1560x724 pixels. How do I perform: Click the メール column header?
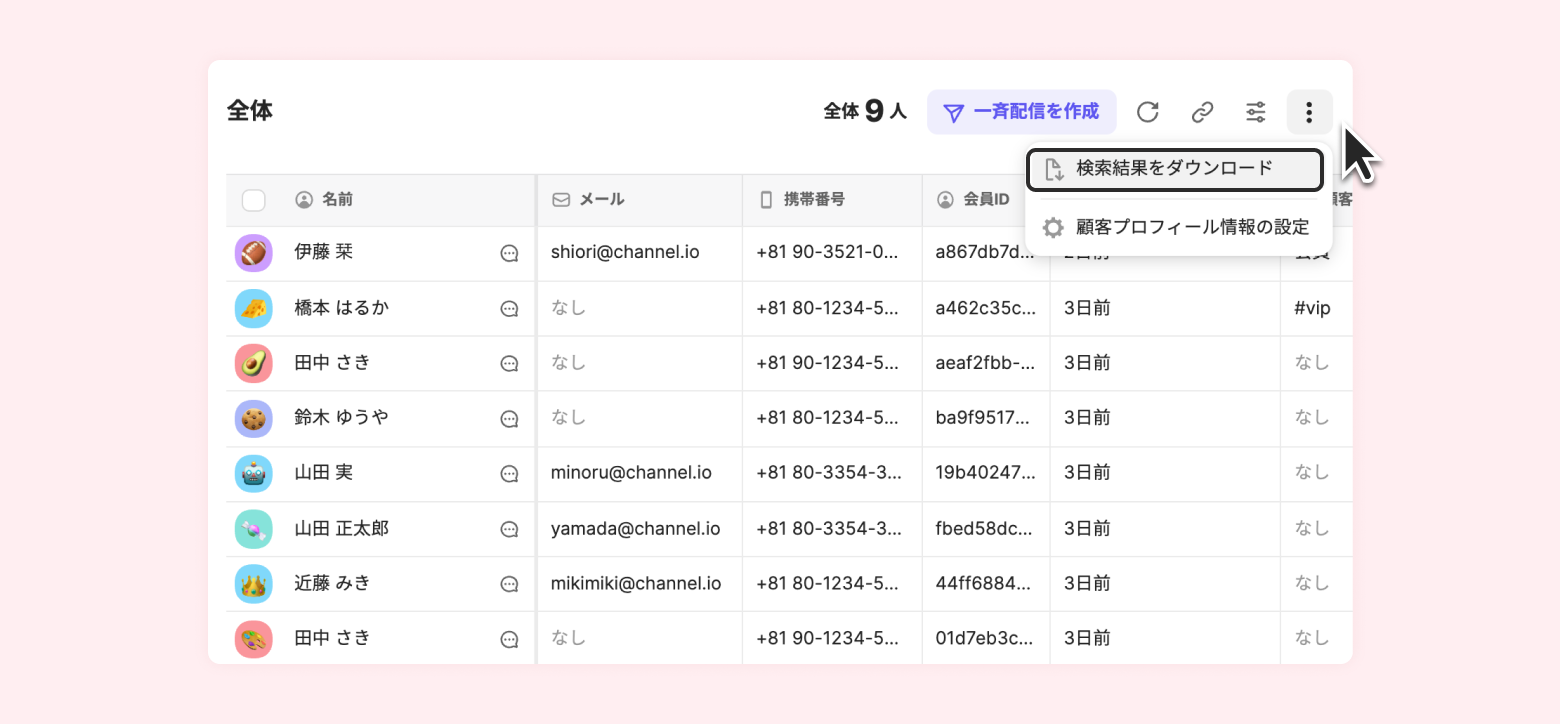click(x=602, y=200)
